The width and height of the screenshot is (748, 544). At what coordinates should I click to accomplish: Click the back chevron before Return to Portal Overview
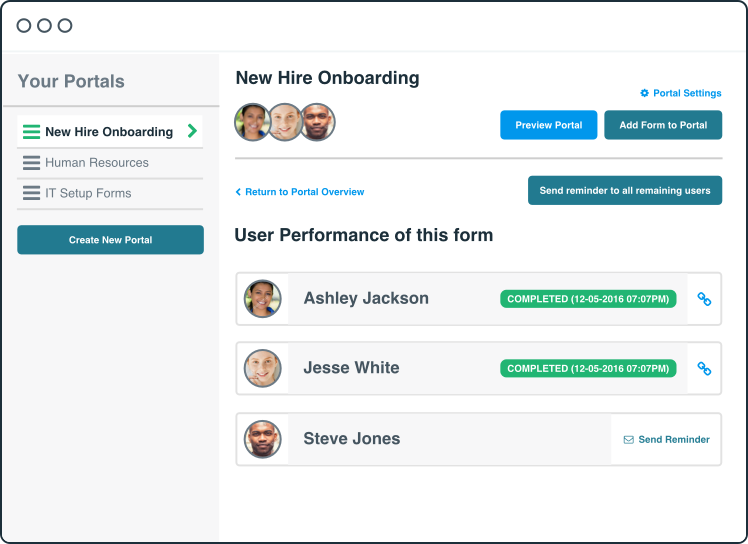click(238, 192)
